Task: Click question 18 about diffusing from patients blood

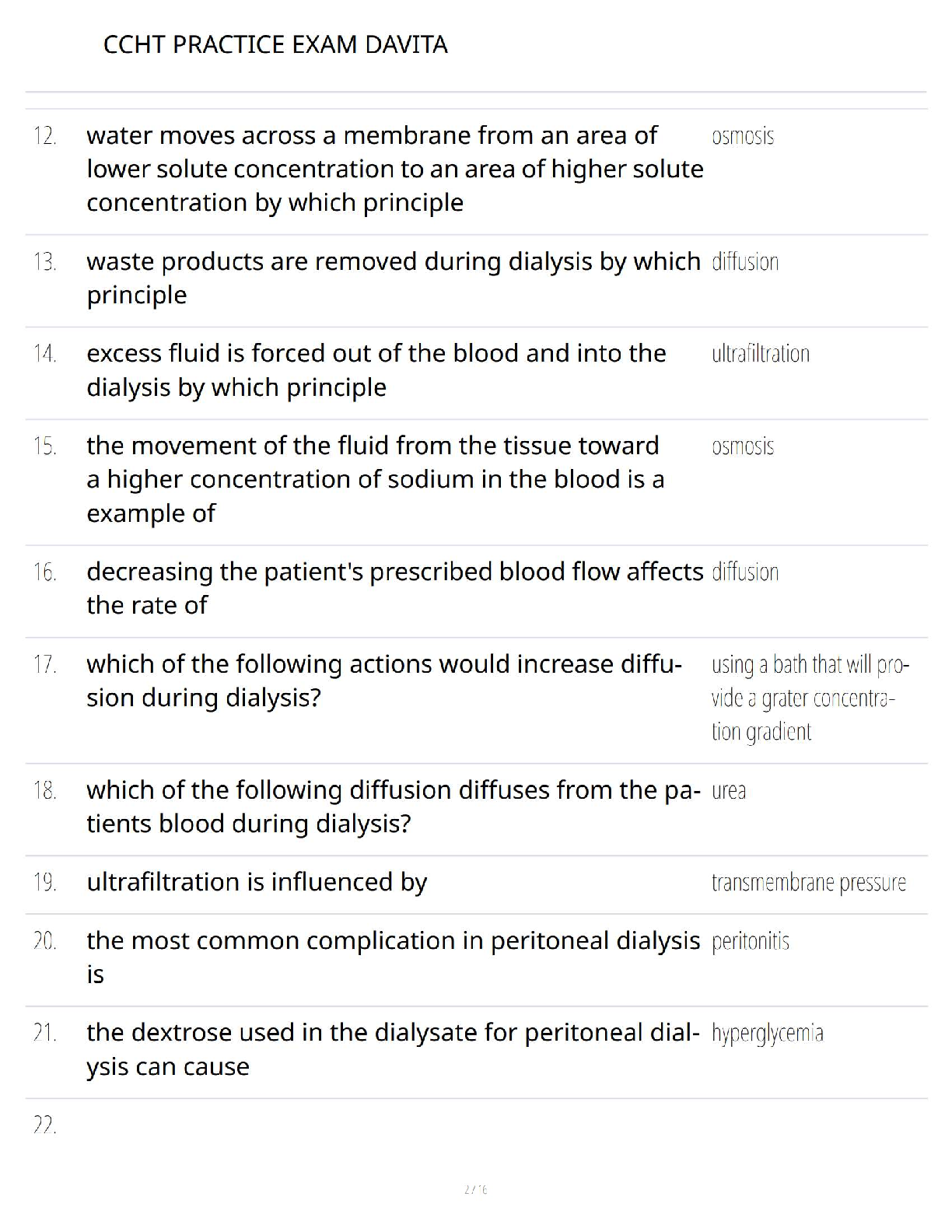Action: 393,807
